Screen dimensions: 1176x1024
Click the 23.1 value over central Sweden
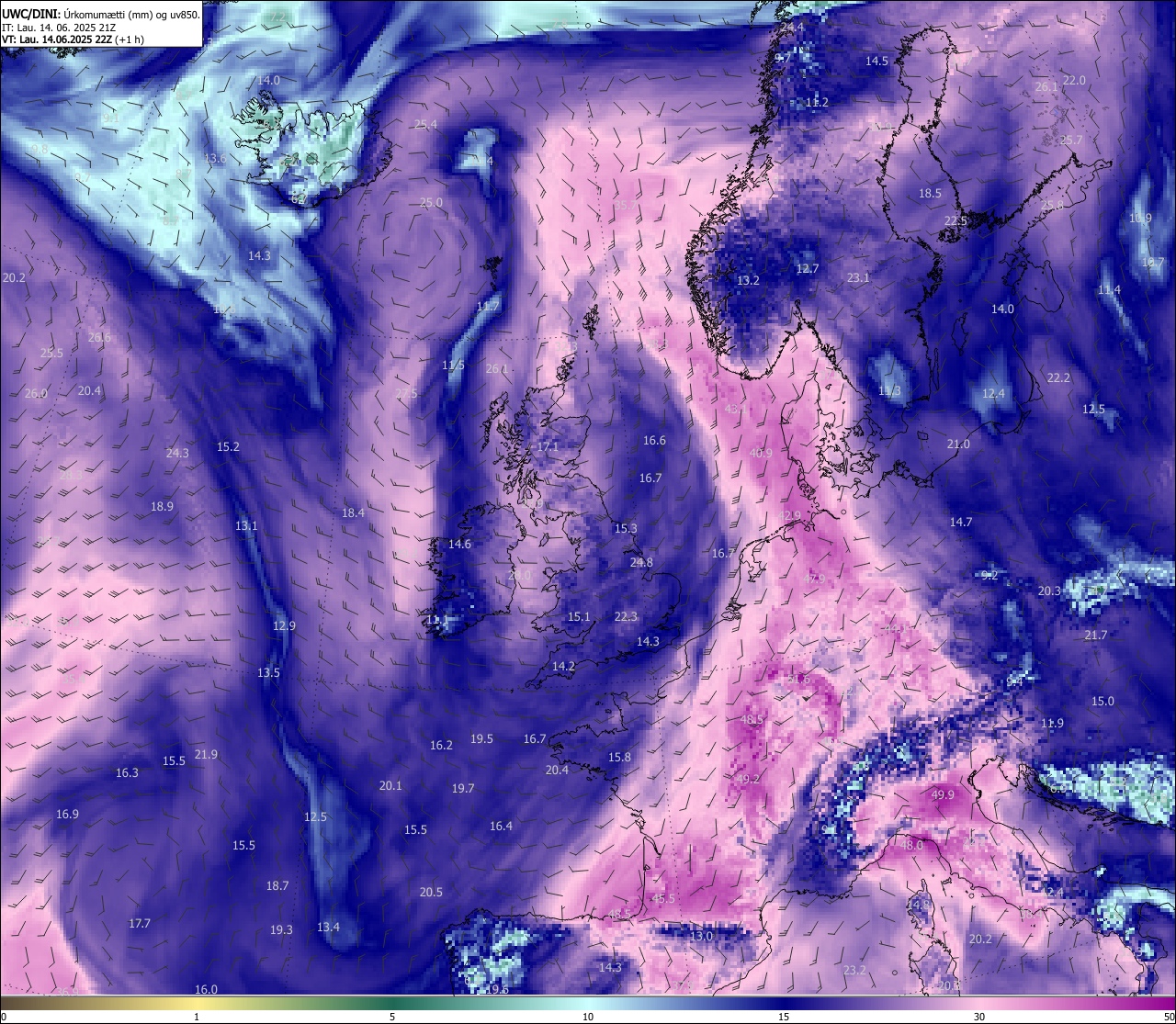(858, 278)
